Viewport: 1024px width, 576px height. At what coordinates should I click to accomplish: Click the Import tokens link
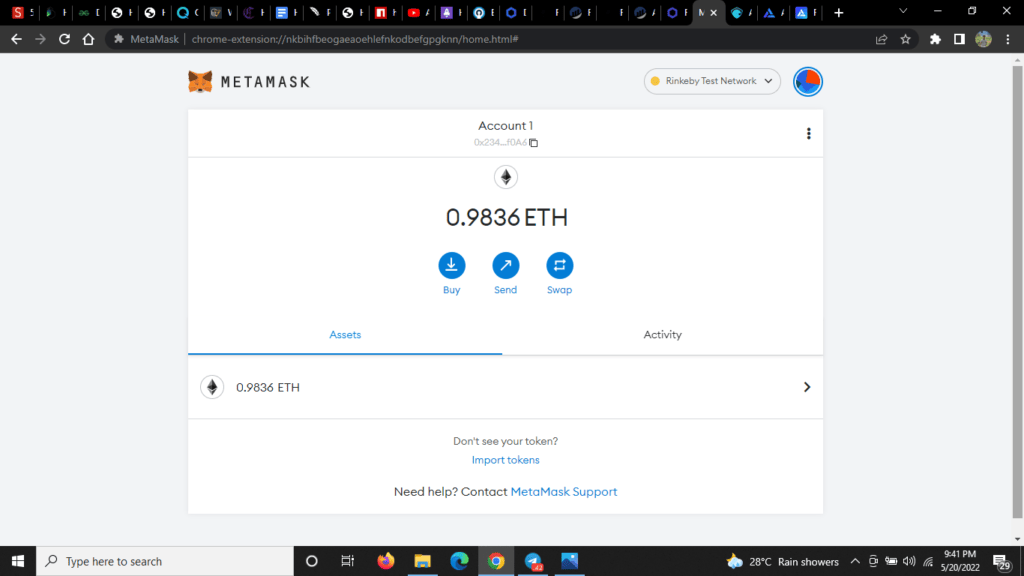click(x=505, y=460)
